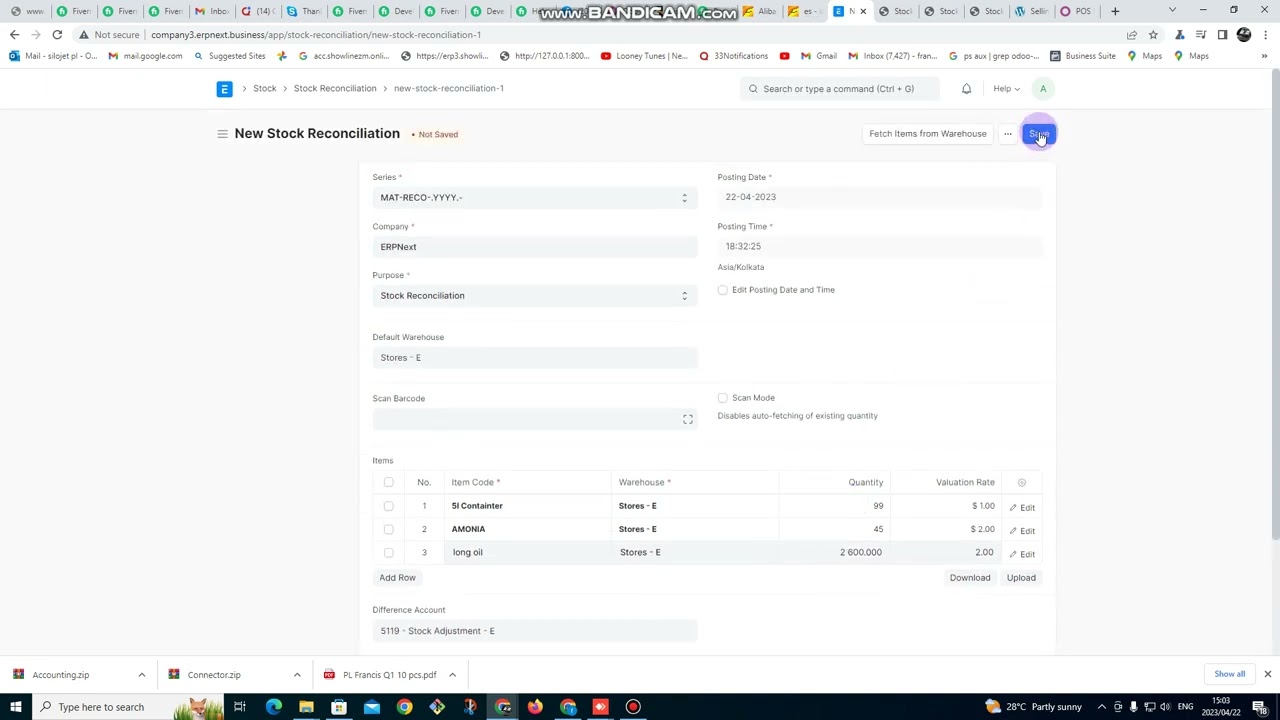Click the barcode scan icon

tap(688, 420)
